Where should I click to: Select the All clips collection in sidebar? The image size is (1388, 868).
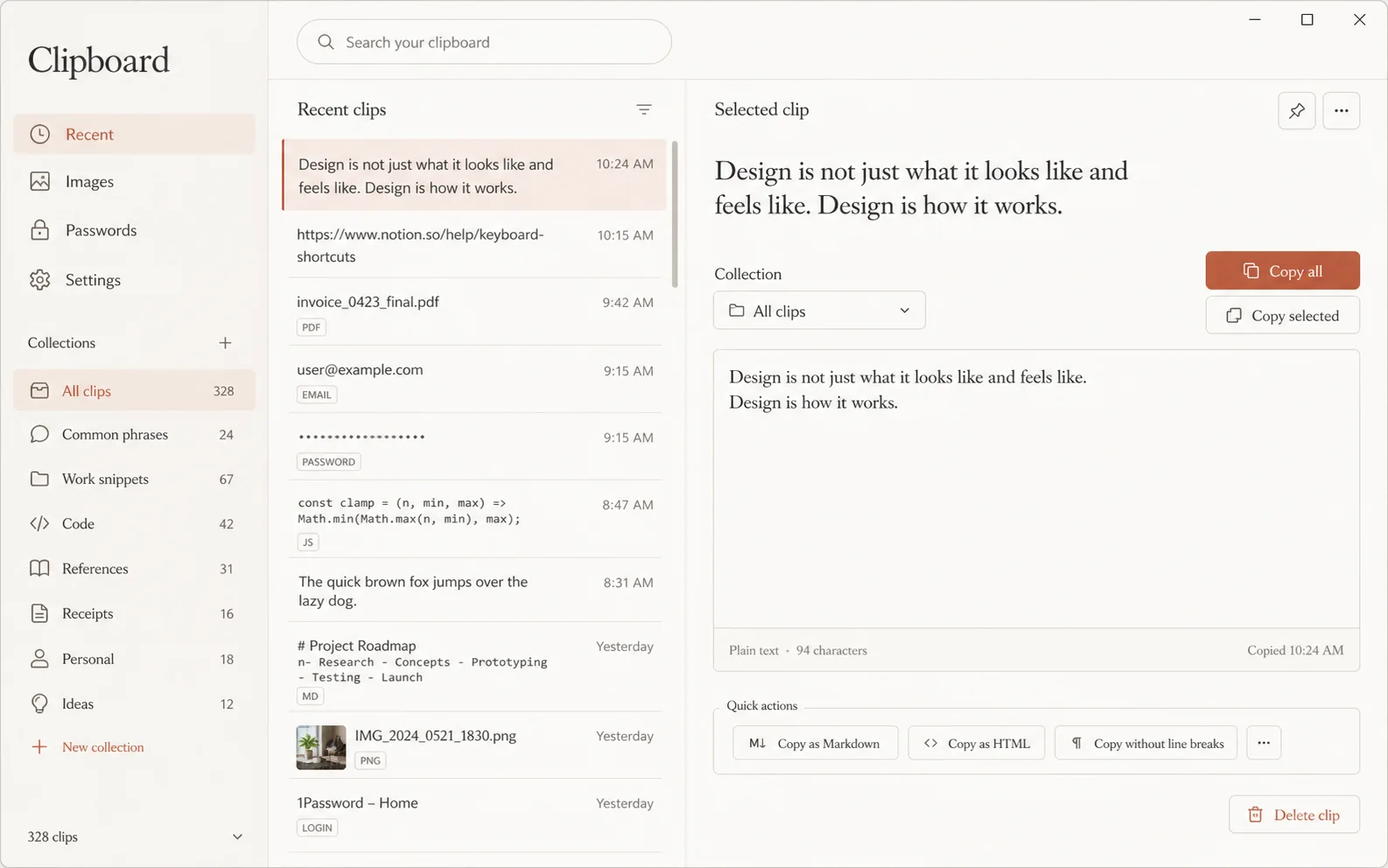click(134, 391)
